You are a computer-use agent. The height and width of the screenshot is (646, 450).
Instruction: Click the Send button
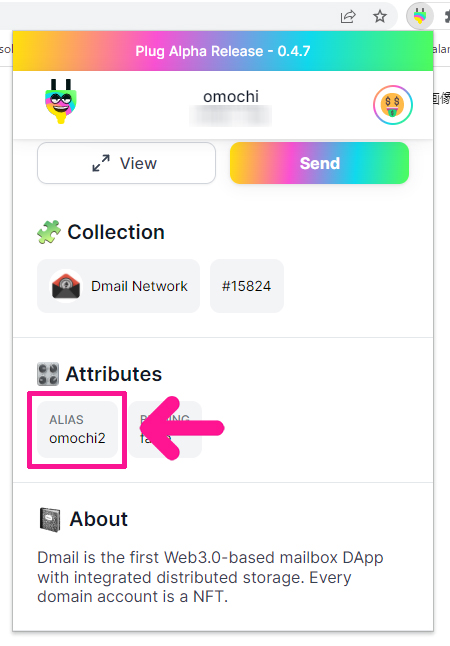click(x=319, y=163)
